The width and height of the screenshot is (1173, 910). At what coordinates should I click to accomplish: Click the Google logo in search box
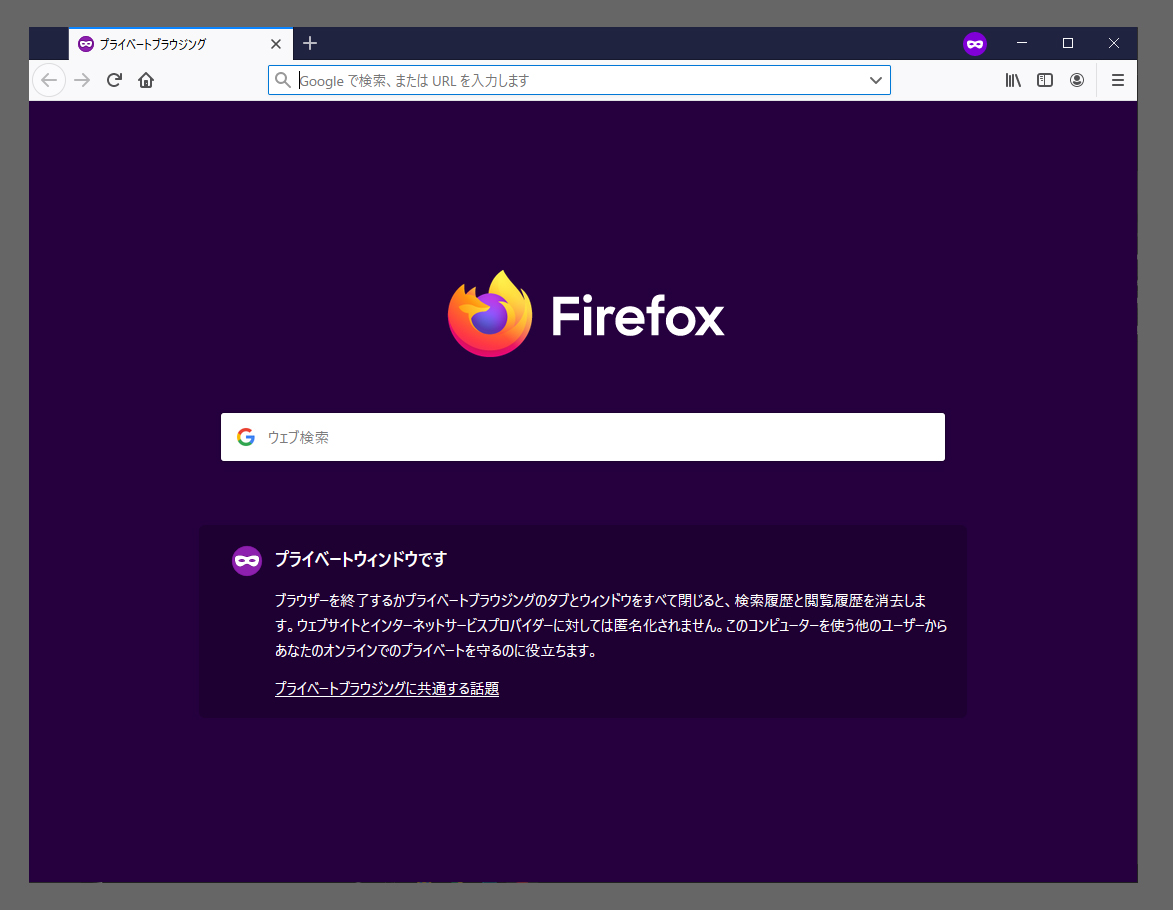point(246,437)
